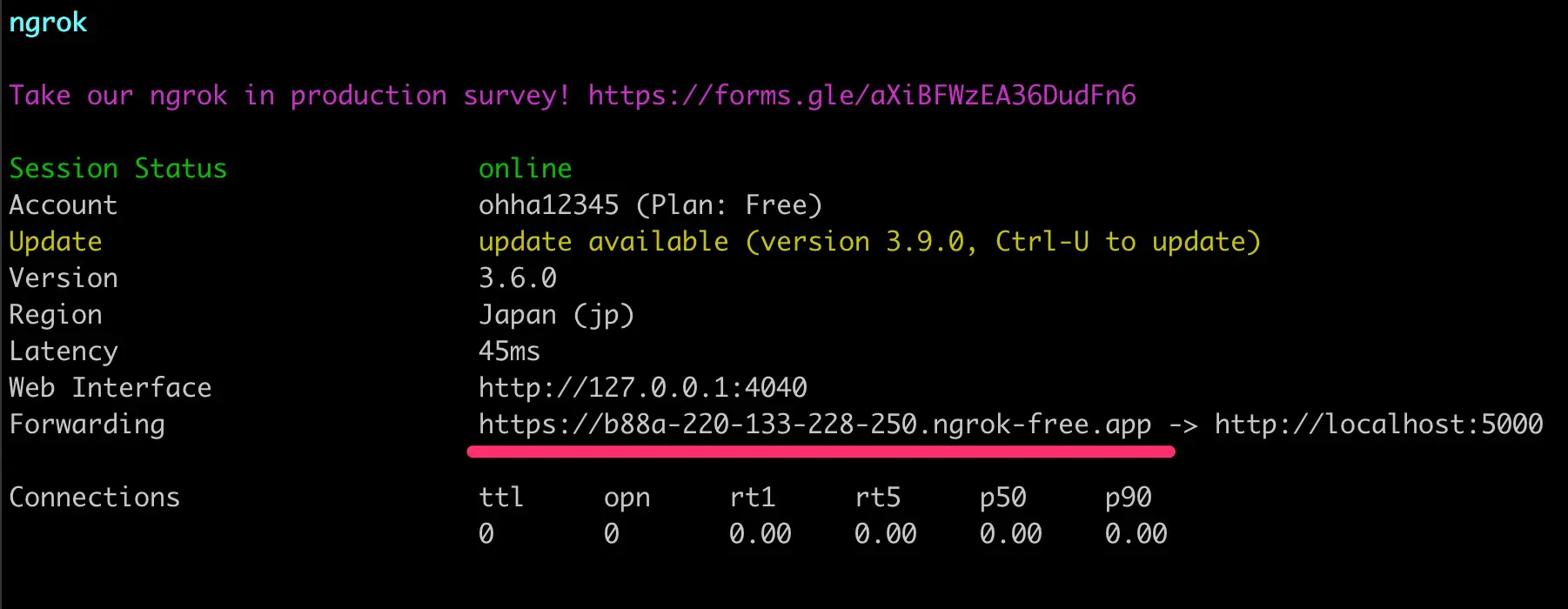Viewport: 1568px width, 609px height.
Task: Click the p50 column header
Action: point(1002,498)
